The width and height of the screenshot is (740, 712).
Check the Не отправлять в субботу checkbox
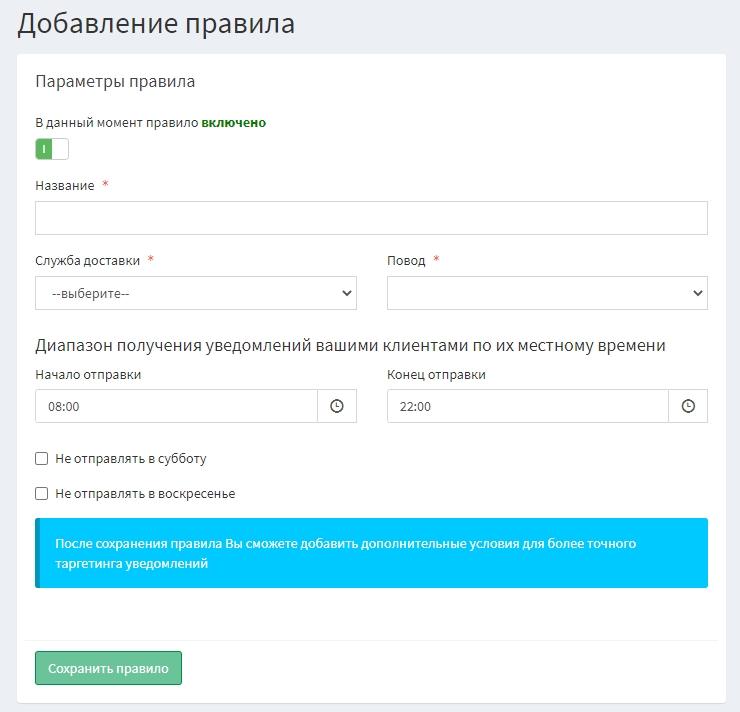[x=42, y=459]
